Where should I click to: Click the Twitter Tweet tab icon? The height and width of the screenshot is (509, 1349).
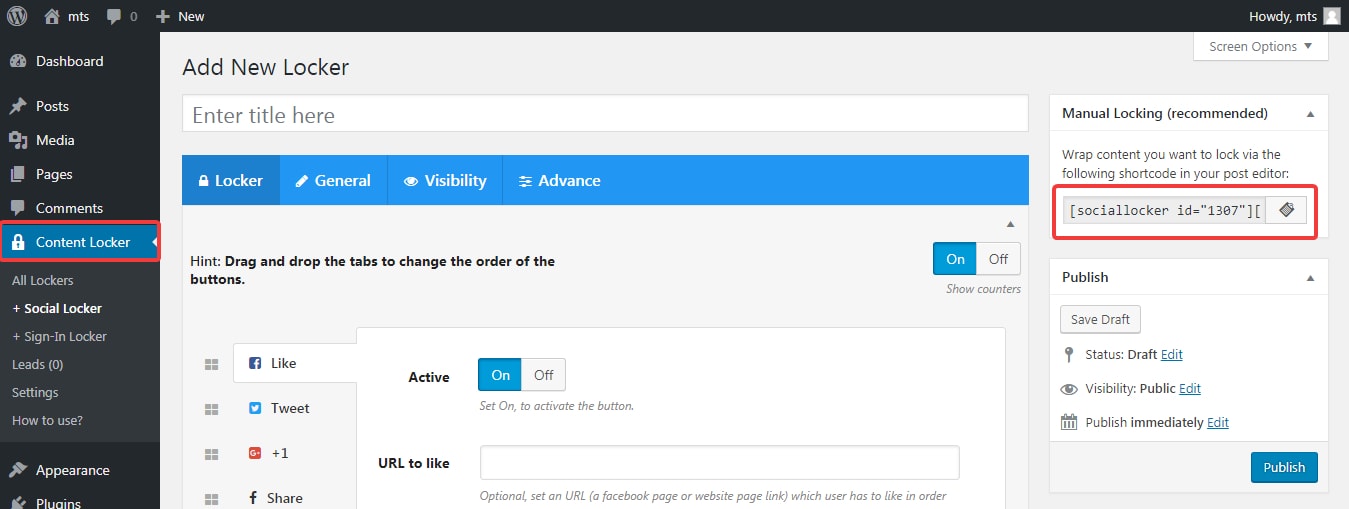pyautogui.click(x=255, y=408)
